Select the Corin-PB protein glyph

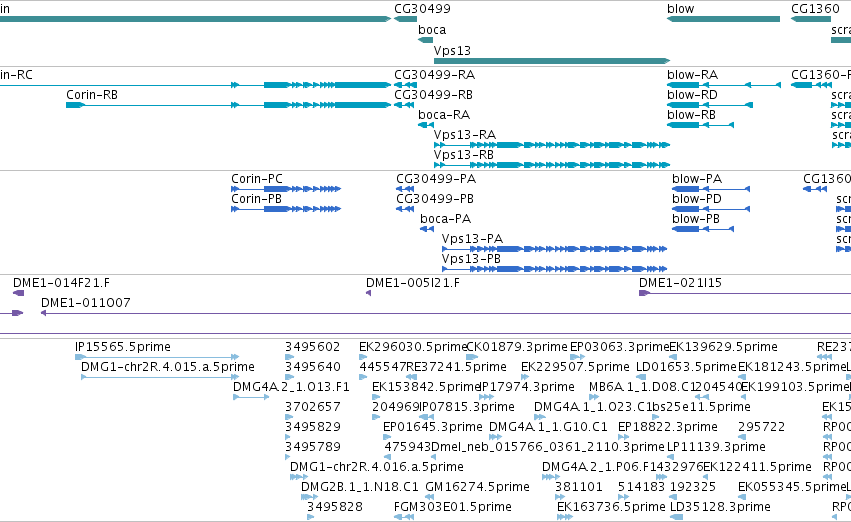(x=286, y=209)
